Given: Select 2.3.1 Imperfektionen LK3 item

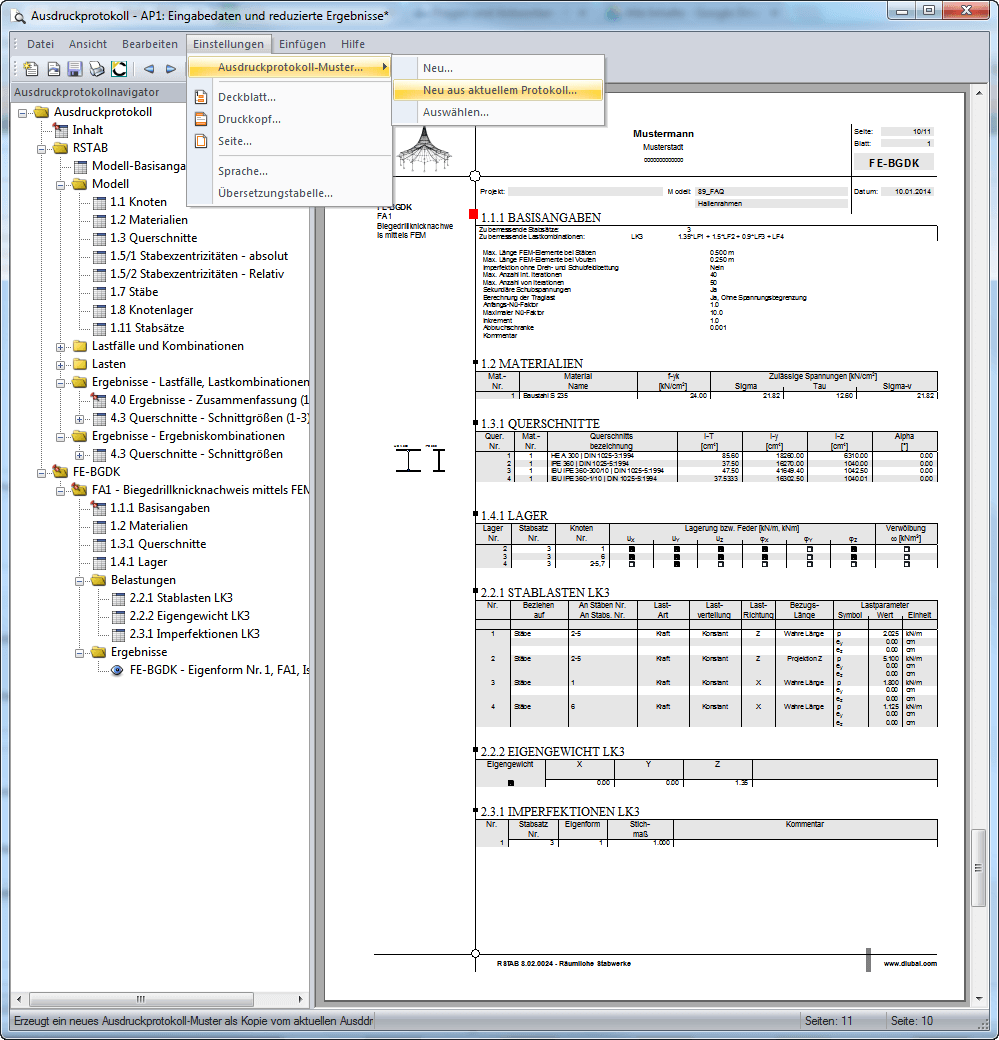Looking at the screenshot, I should pos(194,634).
